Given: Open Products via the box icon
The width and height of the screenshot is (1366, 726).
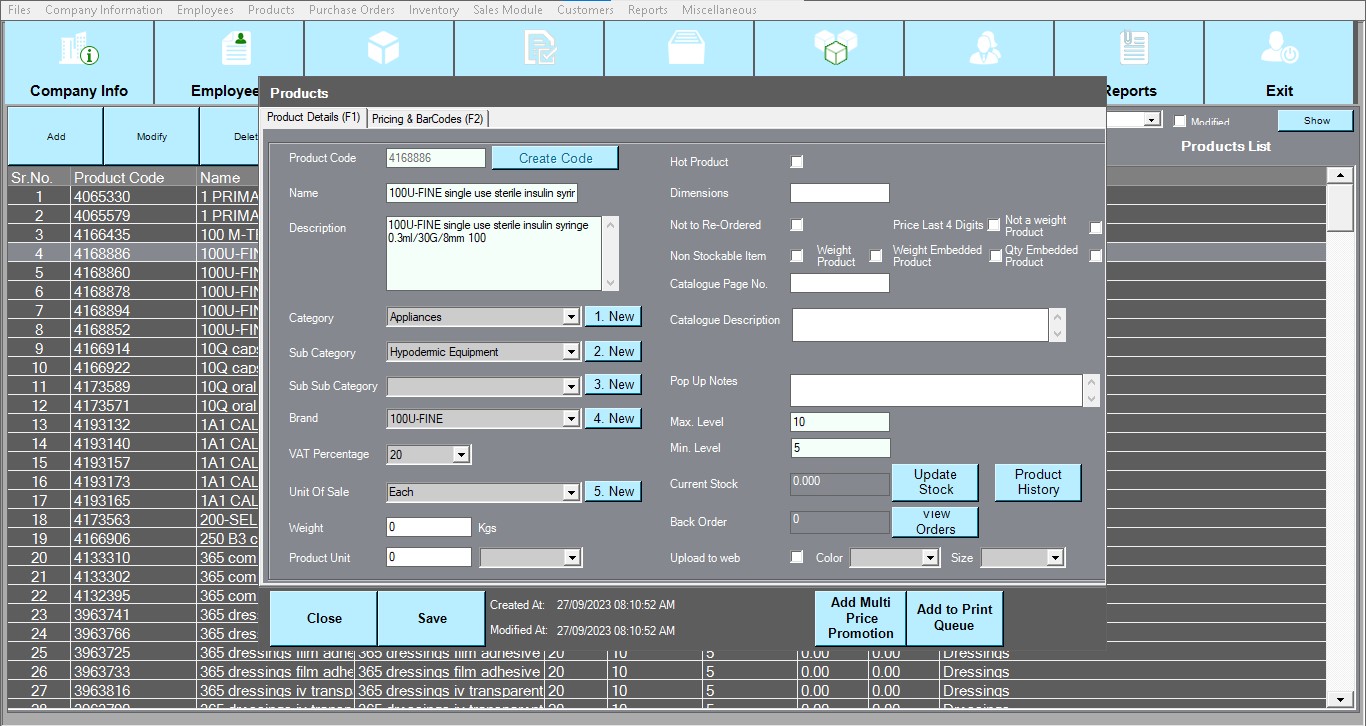Looking at the screenshot, I should (383, 48).
